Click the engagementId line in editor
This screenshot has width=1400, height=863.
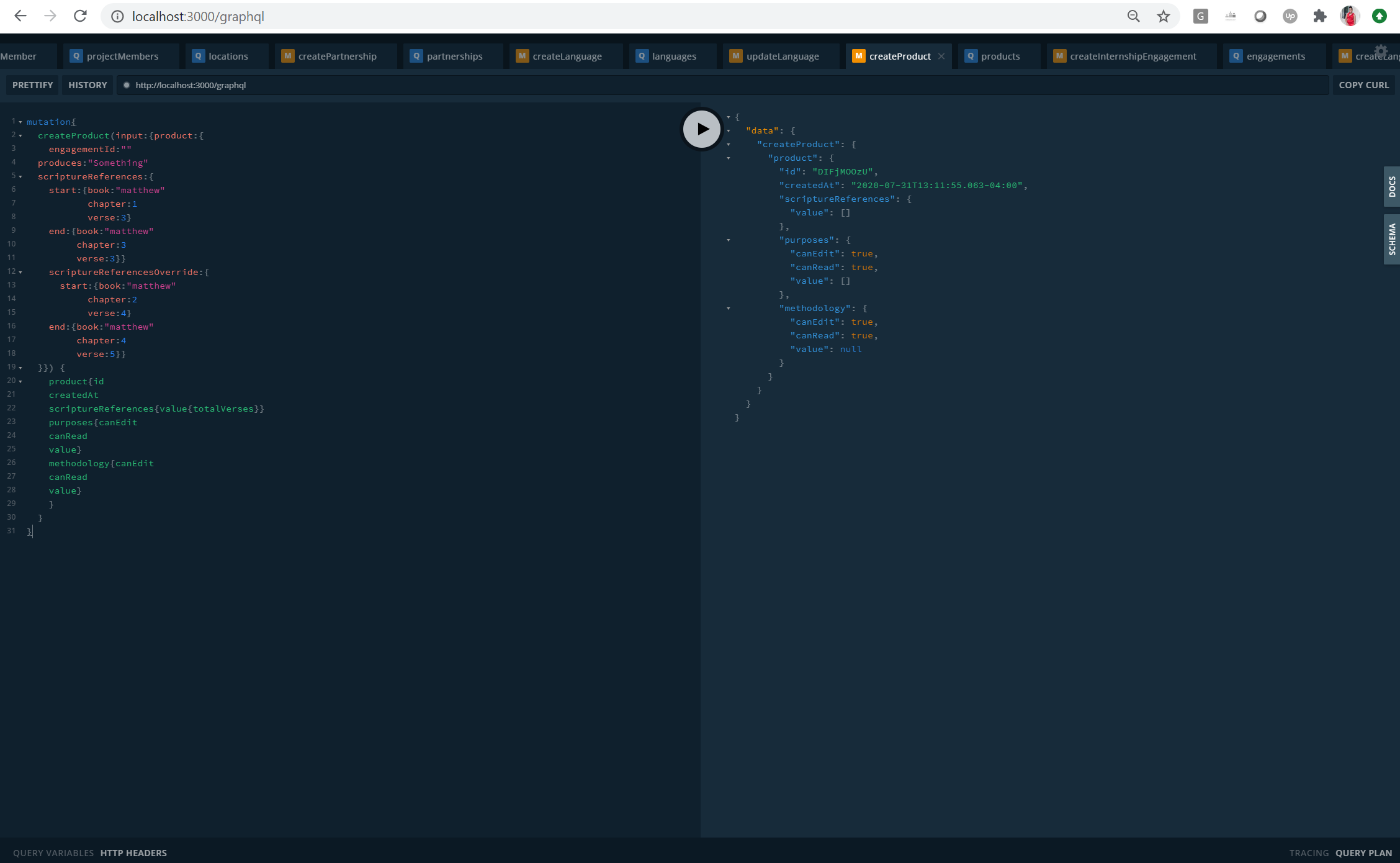click(90, 150)
